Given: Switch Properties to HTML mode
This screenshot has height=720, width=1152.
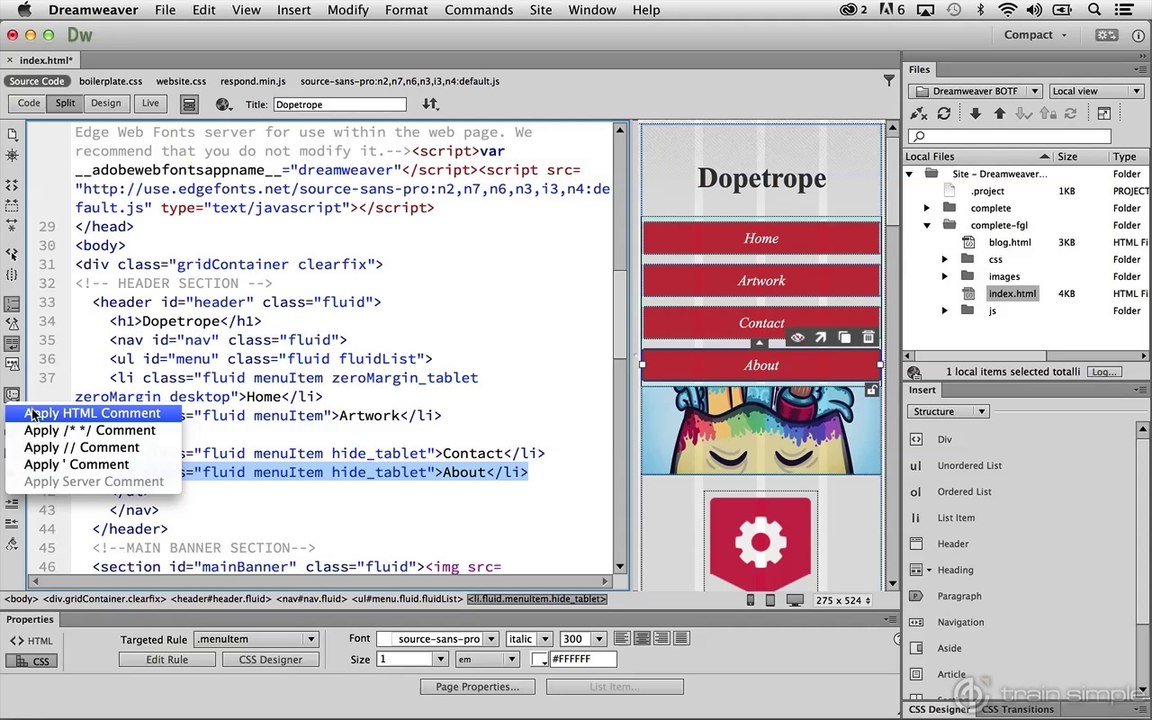Looking at the screenshot, I should tap(31, 641).
